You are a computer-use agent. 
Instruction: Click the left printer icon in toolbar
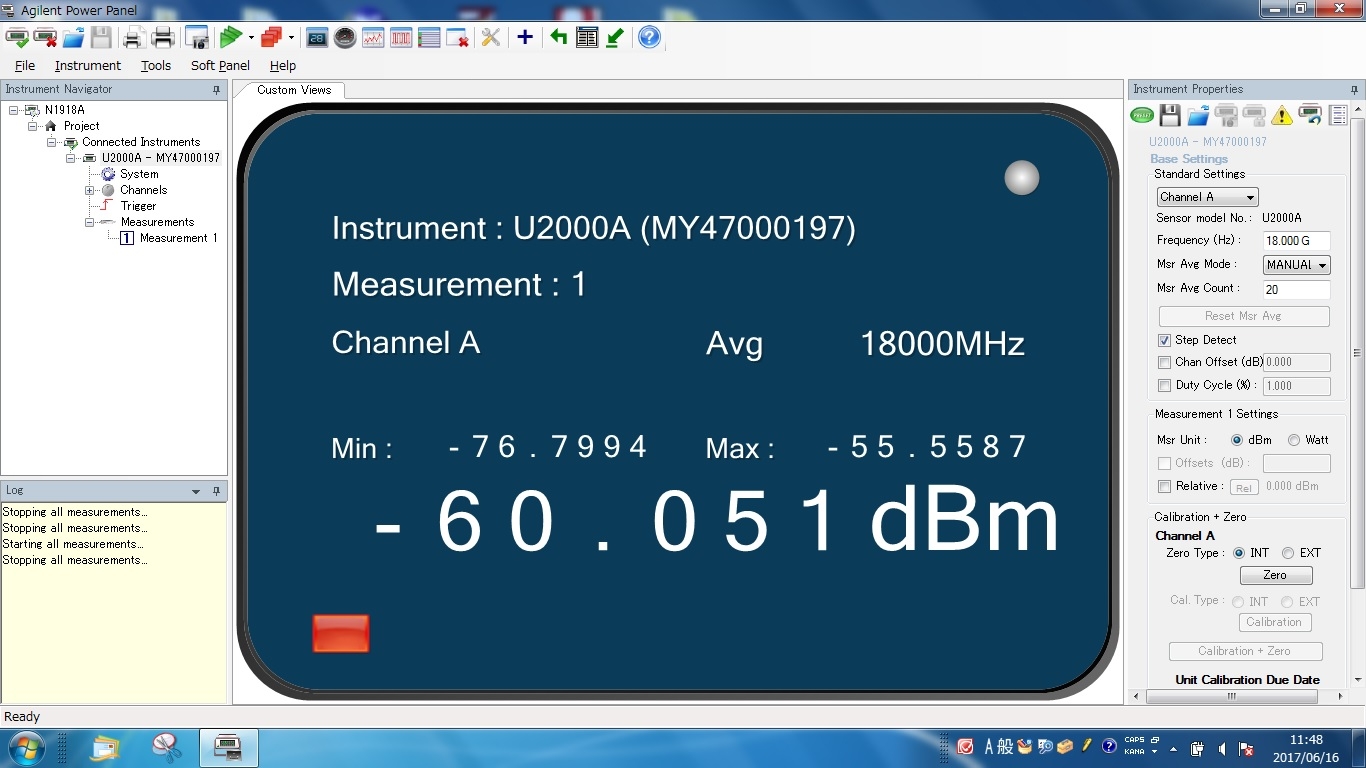tap(133, 38)
